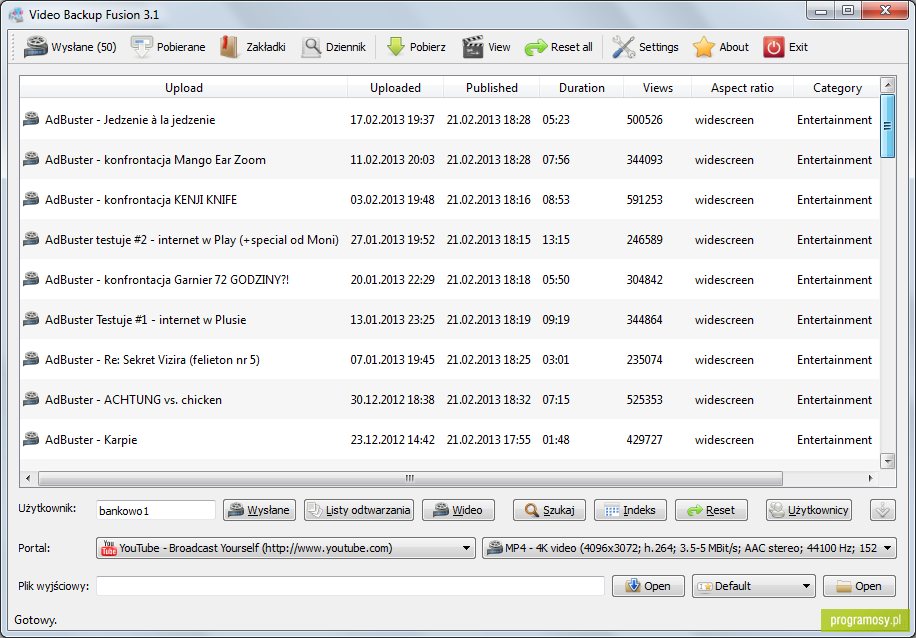The width and height of the screenshot is (916, 638).
Task: Expand the Portal YouTube dropdown
Action: pyautogui.click(x=466, y=548)
